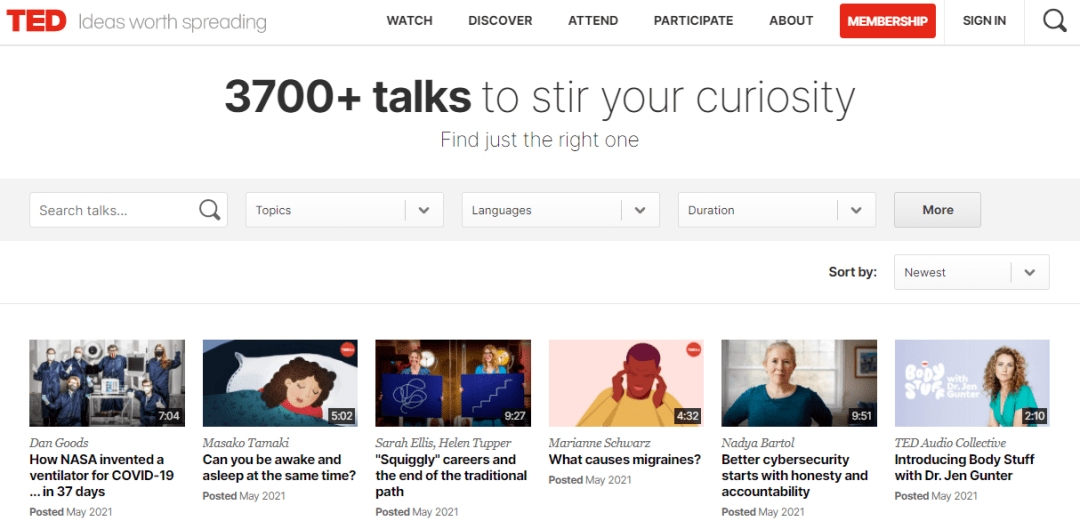1080x529 pixels.
Task: Click speaker names Sarah Ellis, Helen Tupper
Action: point(444,443)
